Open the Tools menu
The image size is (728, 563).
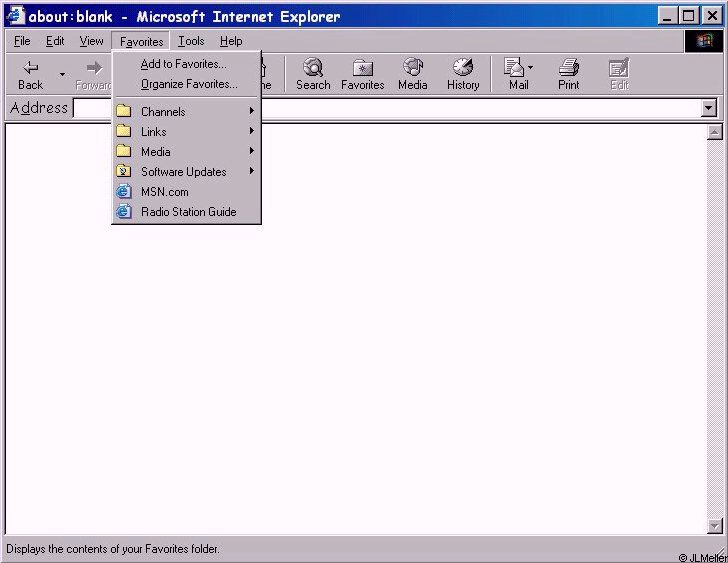191,41
